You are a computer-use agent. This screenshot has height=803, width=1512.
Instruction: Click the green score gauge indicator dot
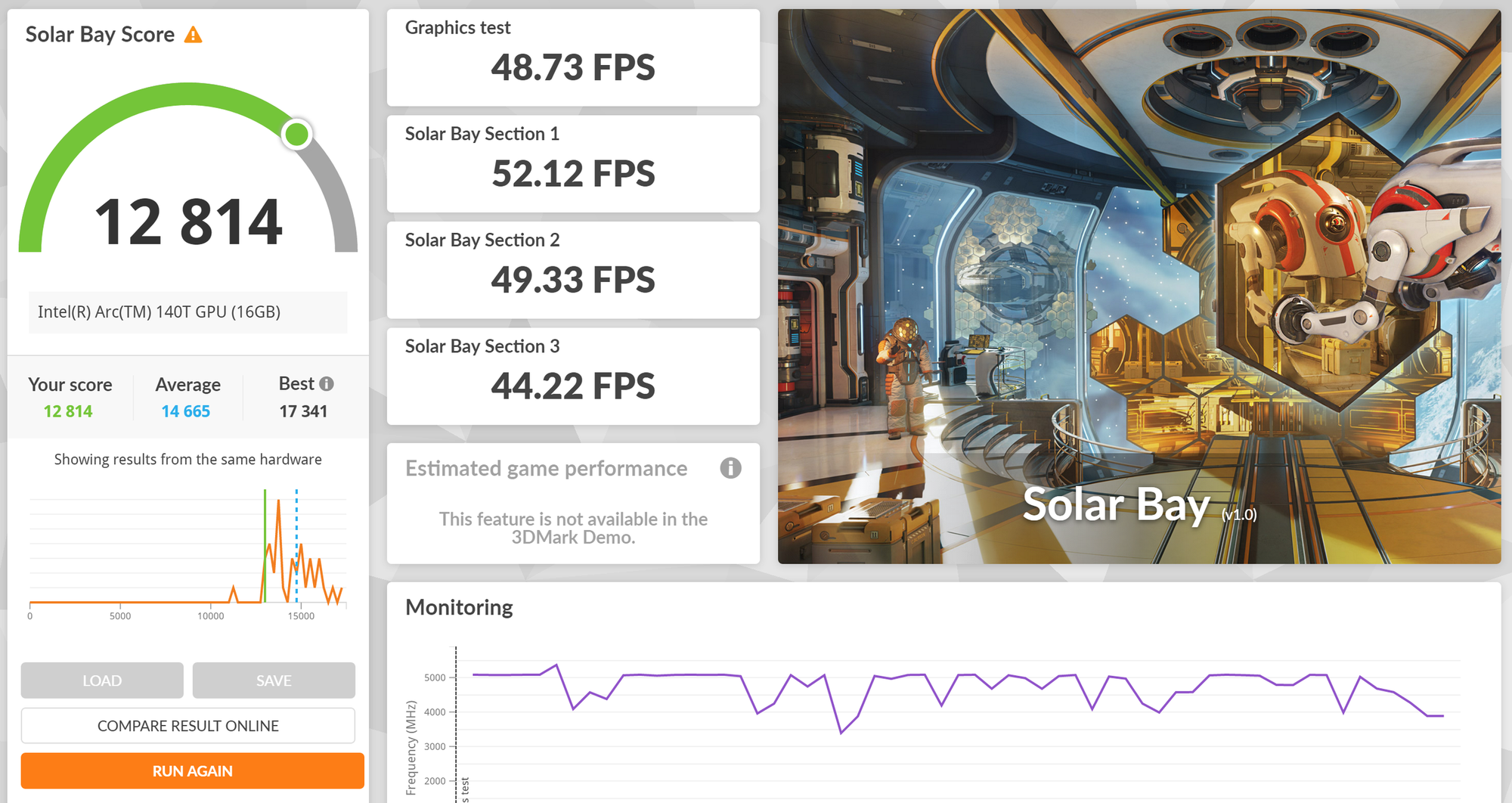296,134
